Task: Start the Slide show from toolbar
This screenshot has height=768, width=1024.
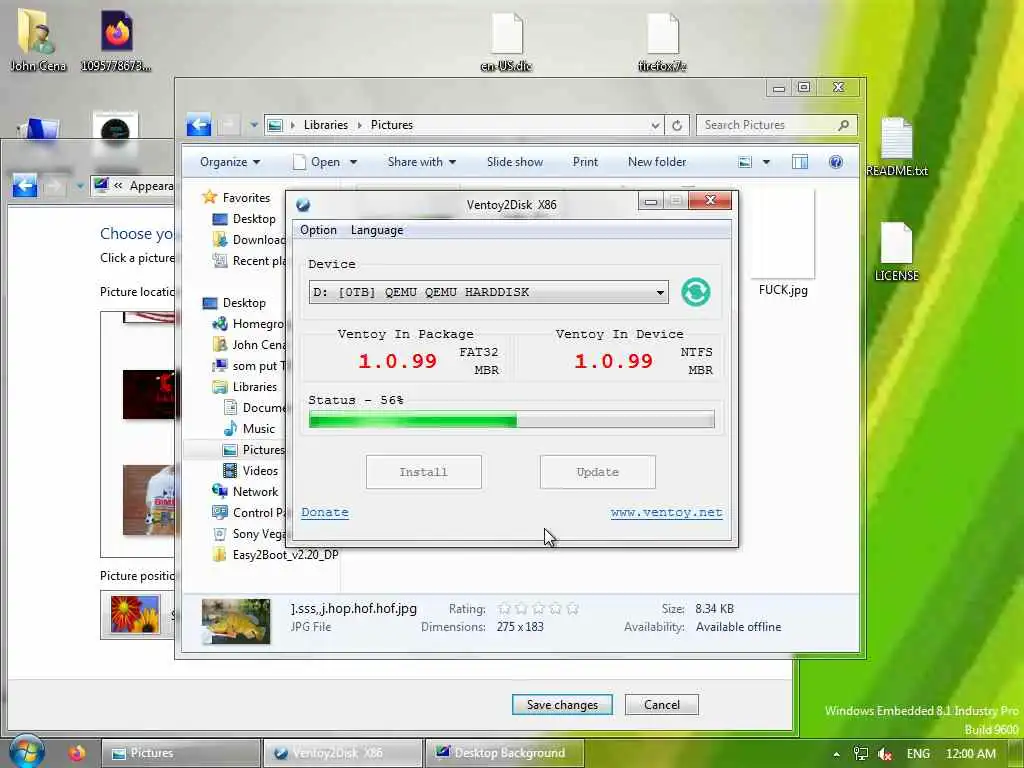Action: [515, 162]
